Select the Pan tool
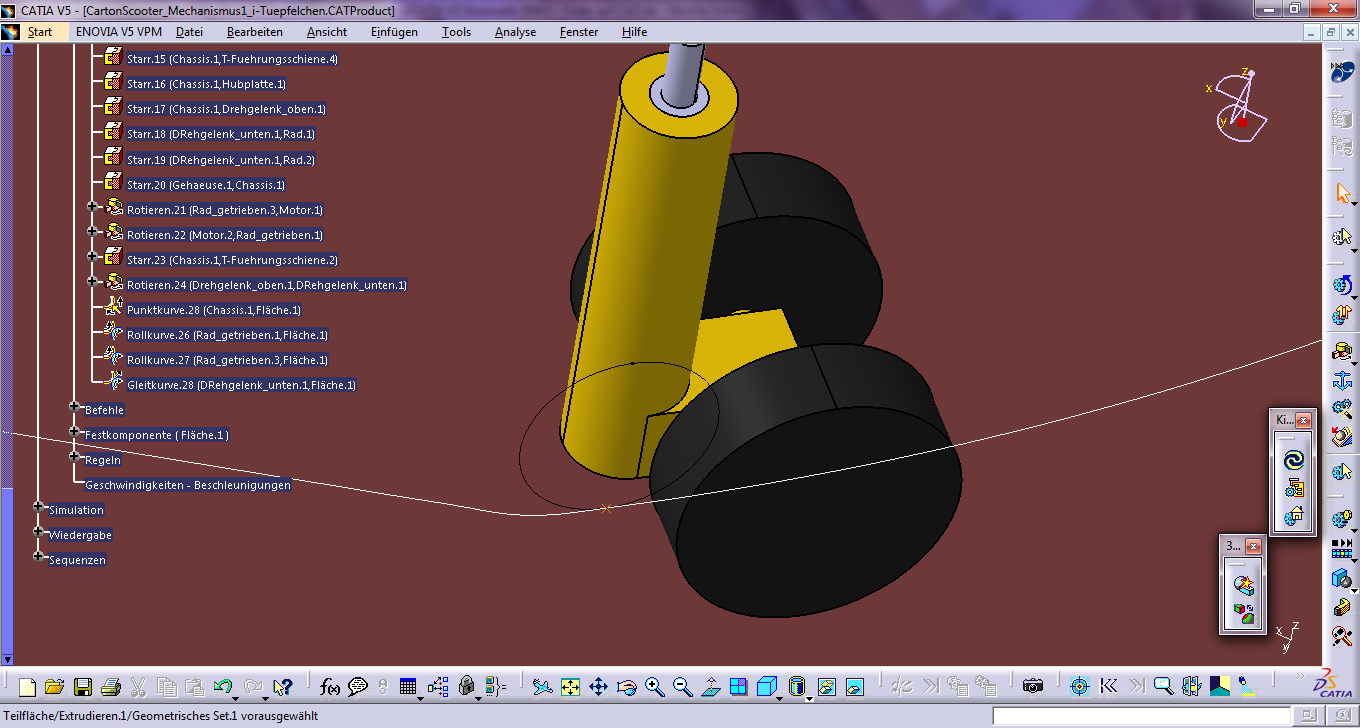 (598, 687)
